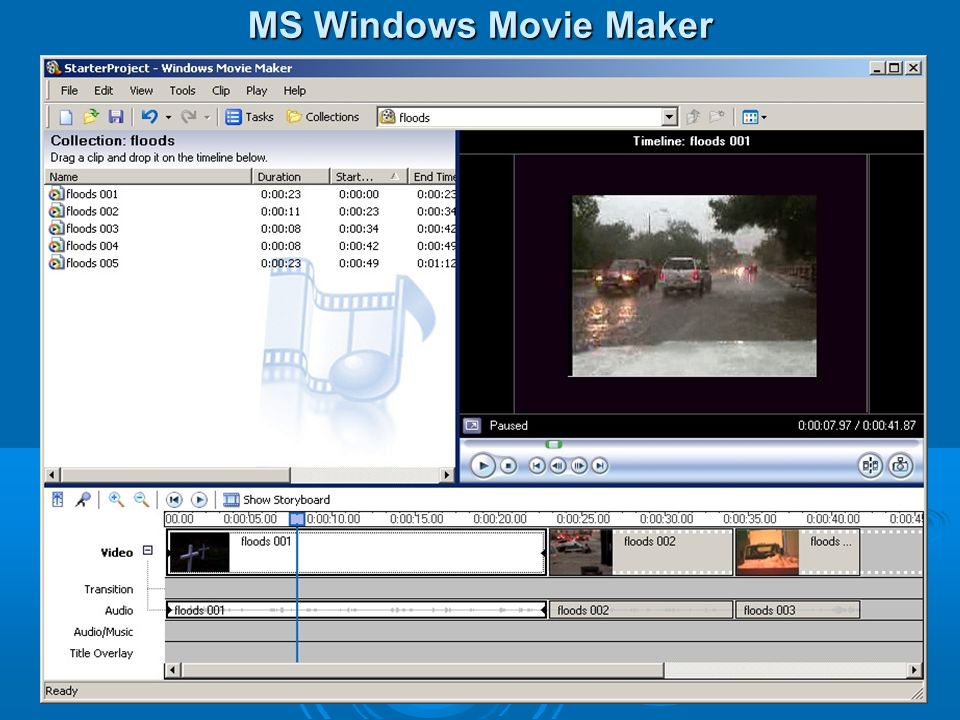Screen dimensions: 960x720
Task: Switch to the Show Storyboard view
Action: pyautogui.click(x=277, y=500)
